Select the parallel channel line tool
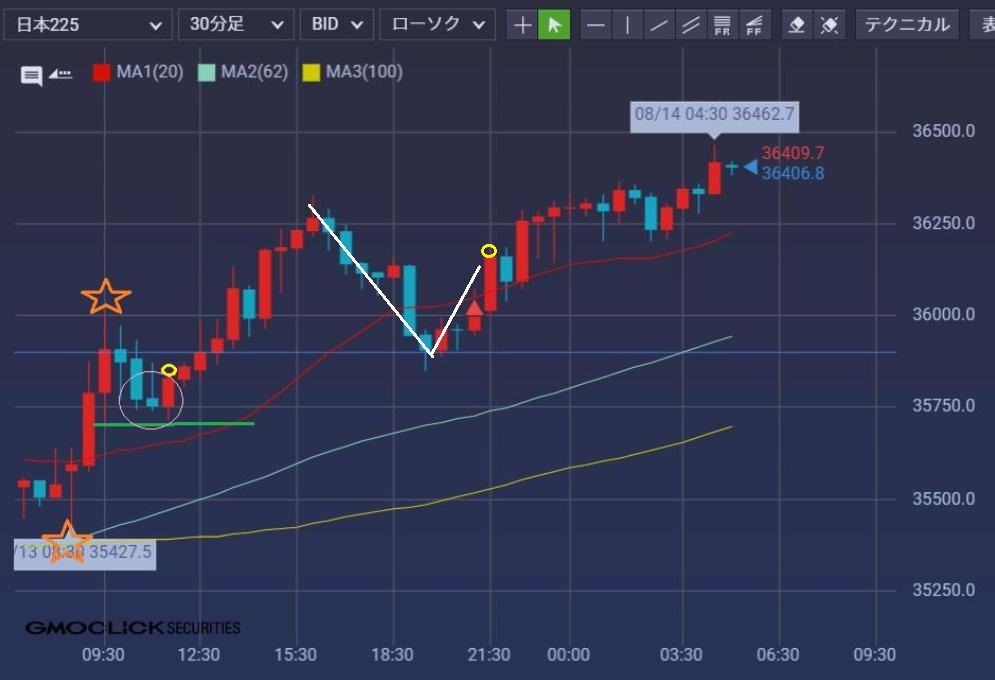Screen dimensions: 995x680 [x=691, y=25]
